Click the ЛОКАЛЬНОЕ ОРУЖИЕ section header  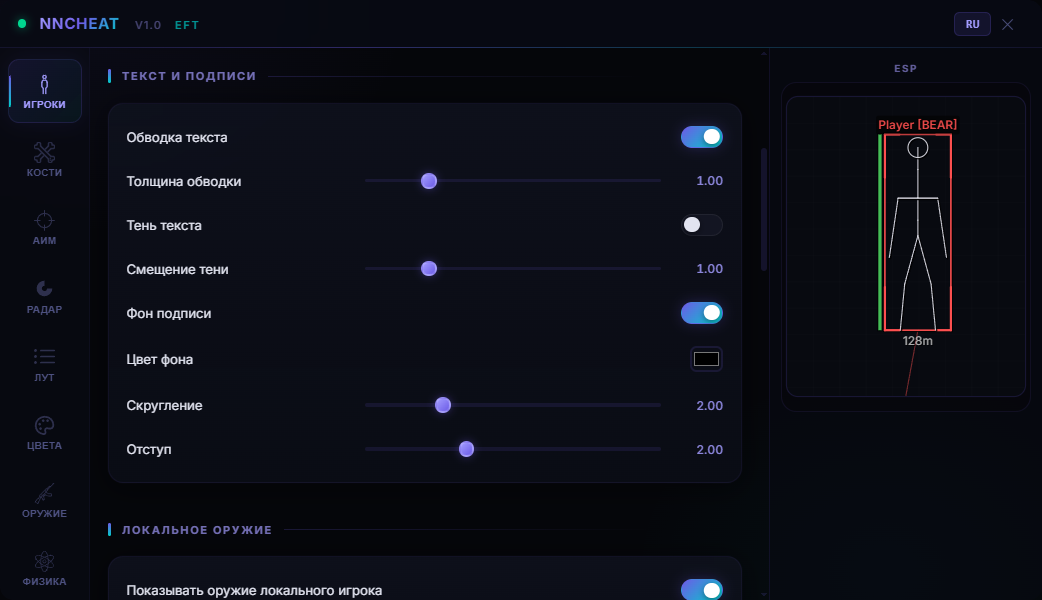(x=197, y=530)
